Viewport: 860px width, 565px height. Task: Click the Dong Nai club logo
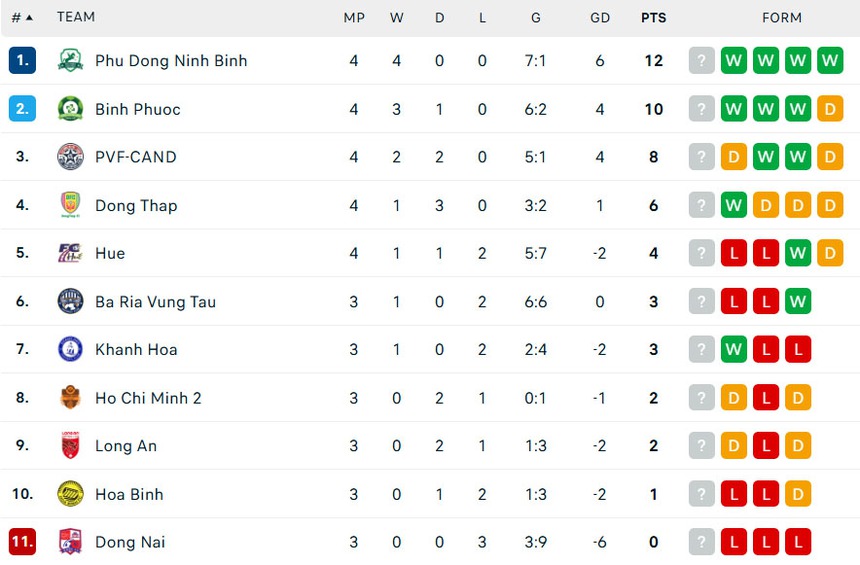coord(70,542)
